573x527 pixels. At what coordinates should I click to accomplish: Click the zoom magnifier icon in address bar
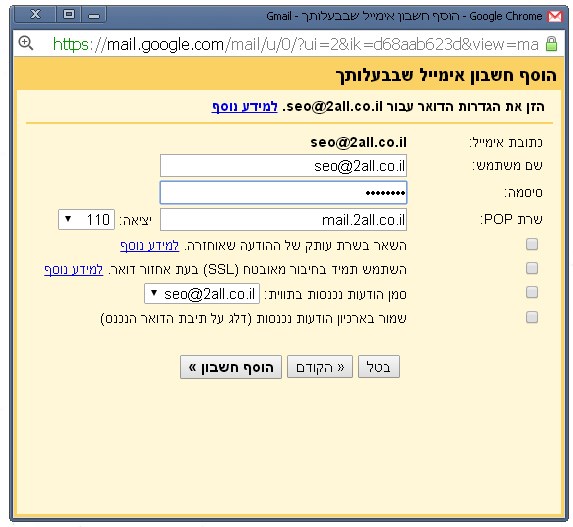(26, 43)
